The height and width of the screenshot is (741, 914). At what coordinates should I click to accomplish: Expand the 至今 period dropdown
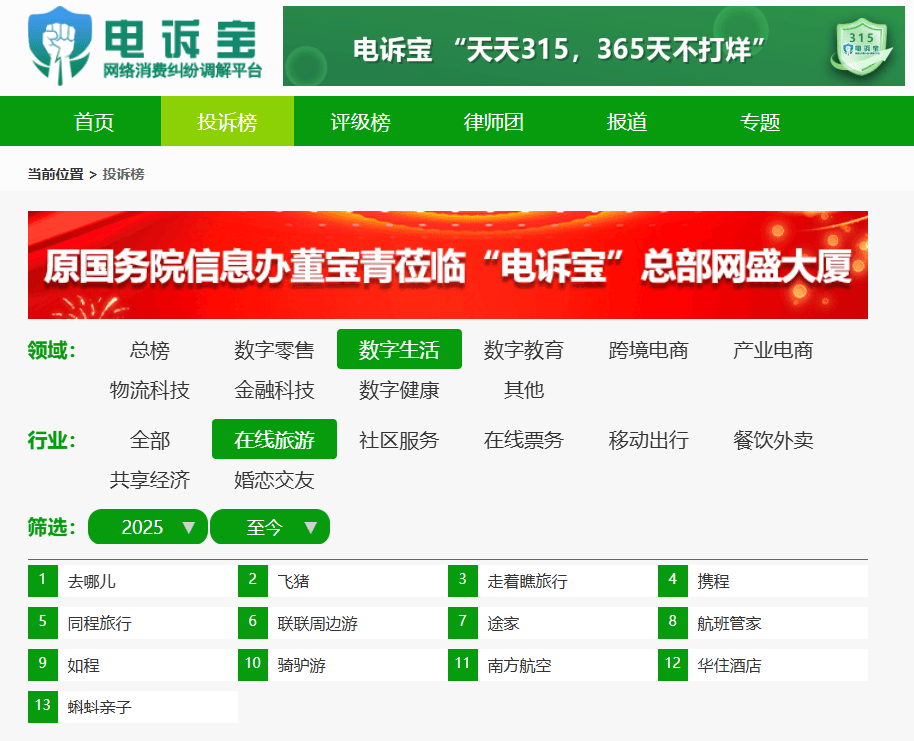click(x=270, y=527)
